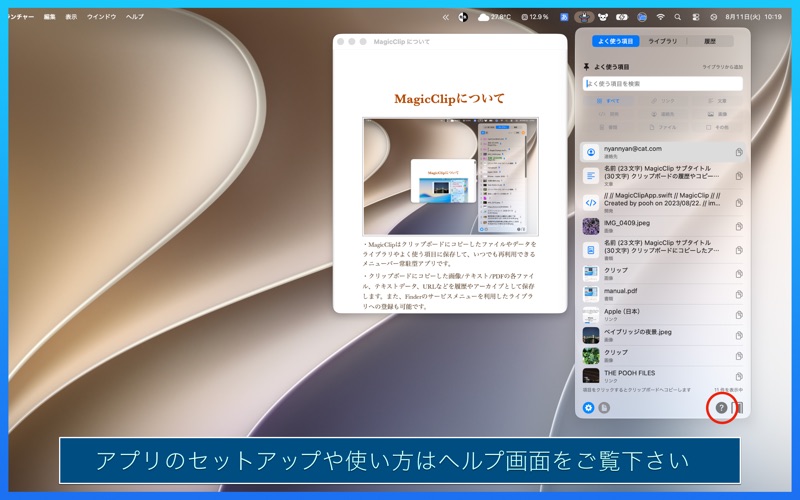Switch to the 履歴 tab
Viewport: 800px width, 500px height.
(x=710, y=41)
